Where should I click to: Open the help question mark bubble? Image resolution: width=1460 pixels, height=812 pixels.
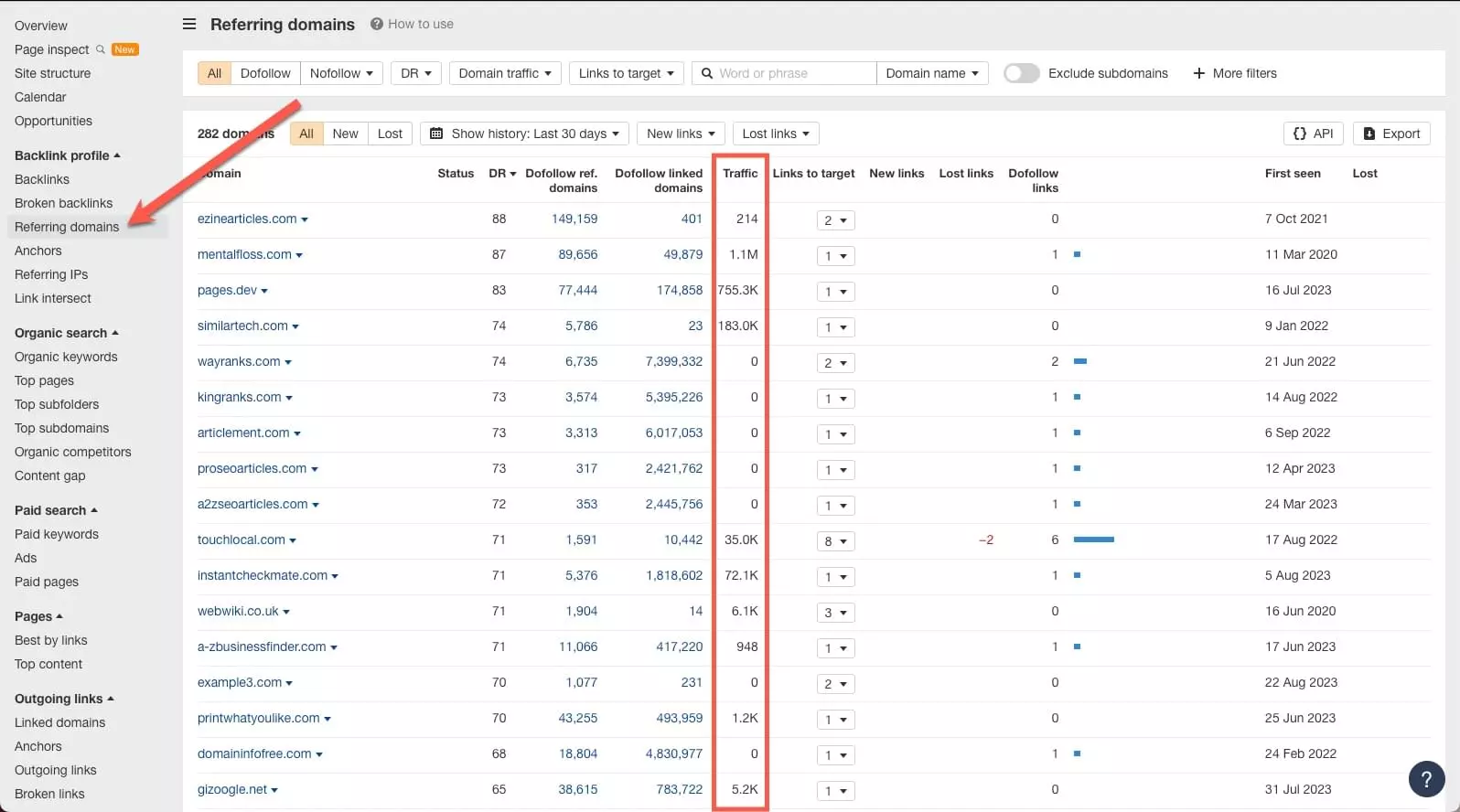[x=1426, y=779]
